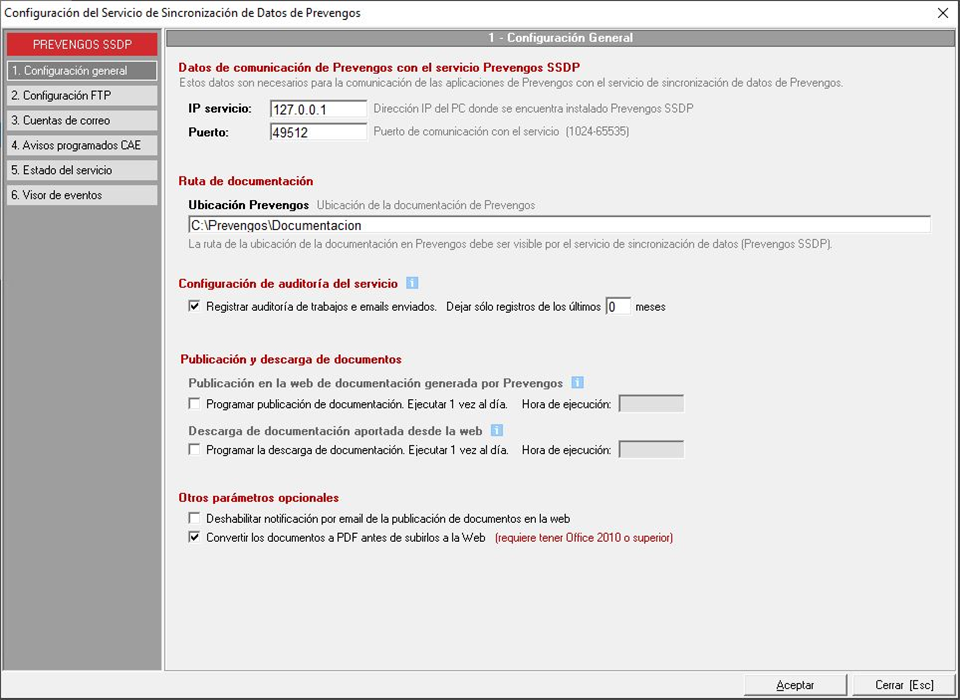Image resolution: width=960 pixels, height=700 pixels.
Task: Click the IP servicio input field
Action: click(x=319, y=108)
